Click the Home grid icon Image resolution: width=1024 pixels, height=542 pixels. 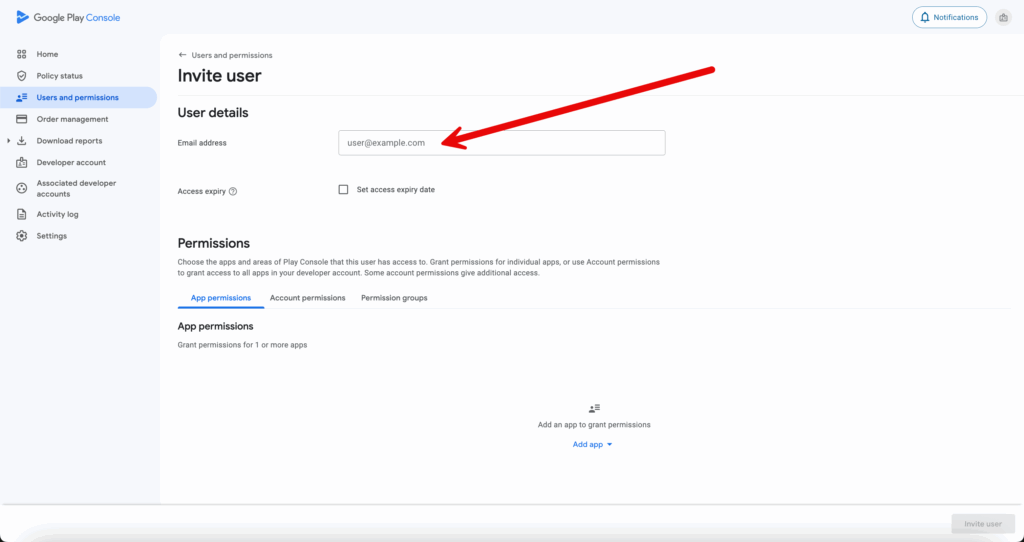click(x=22, y=54)
